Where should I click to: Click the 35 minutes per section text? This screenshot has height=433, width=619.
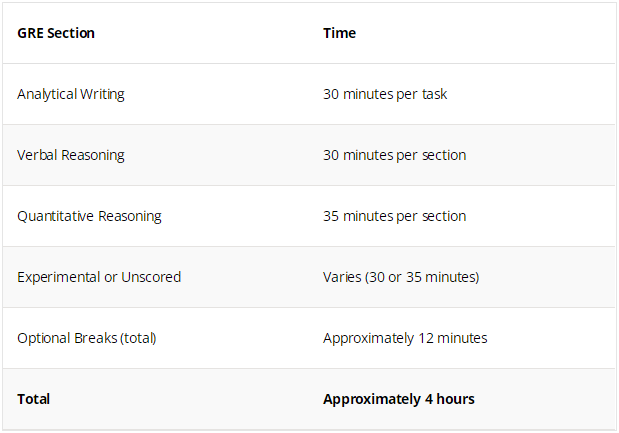[x=394, y=216]
